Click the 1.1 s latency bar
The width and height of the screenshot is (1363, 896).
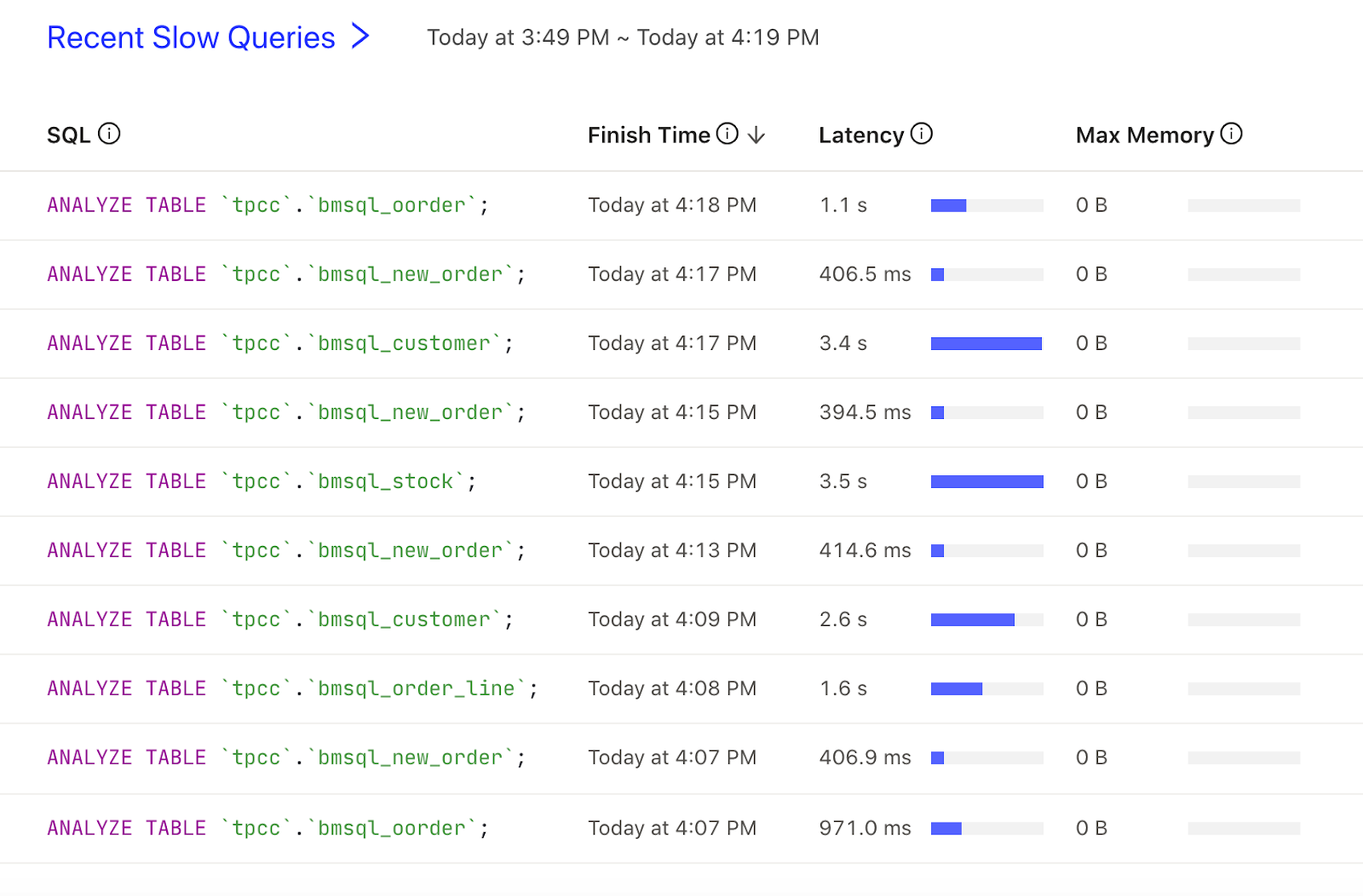[x=986, y=205]
